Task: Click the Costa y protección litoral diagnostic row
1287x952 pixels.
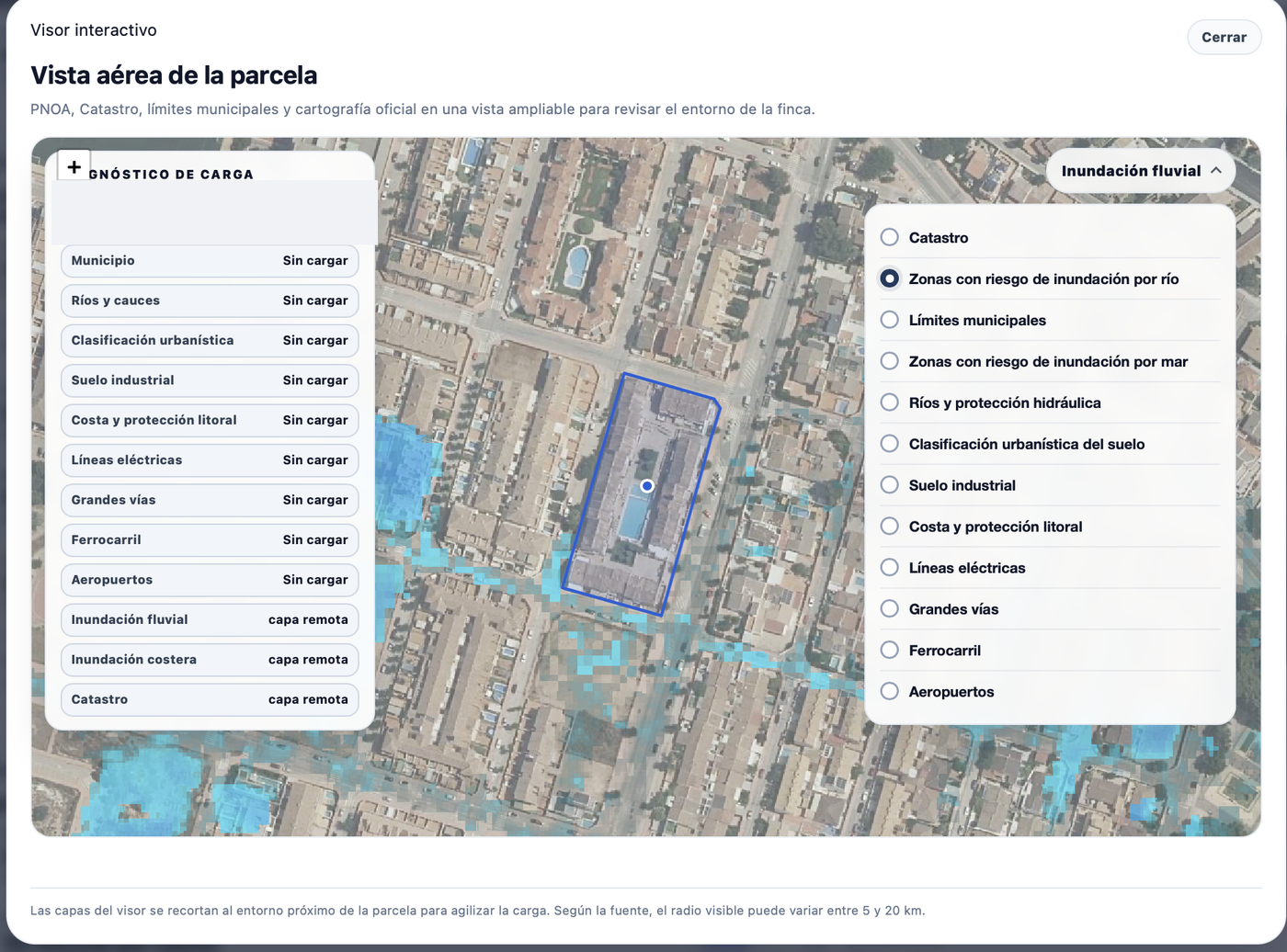Action: 210,420
